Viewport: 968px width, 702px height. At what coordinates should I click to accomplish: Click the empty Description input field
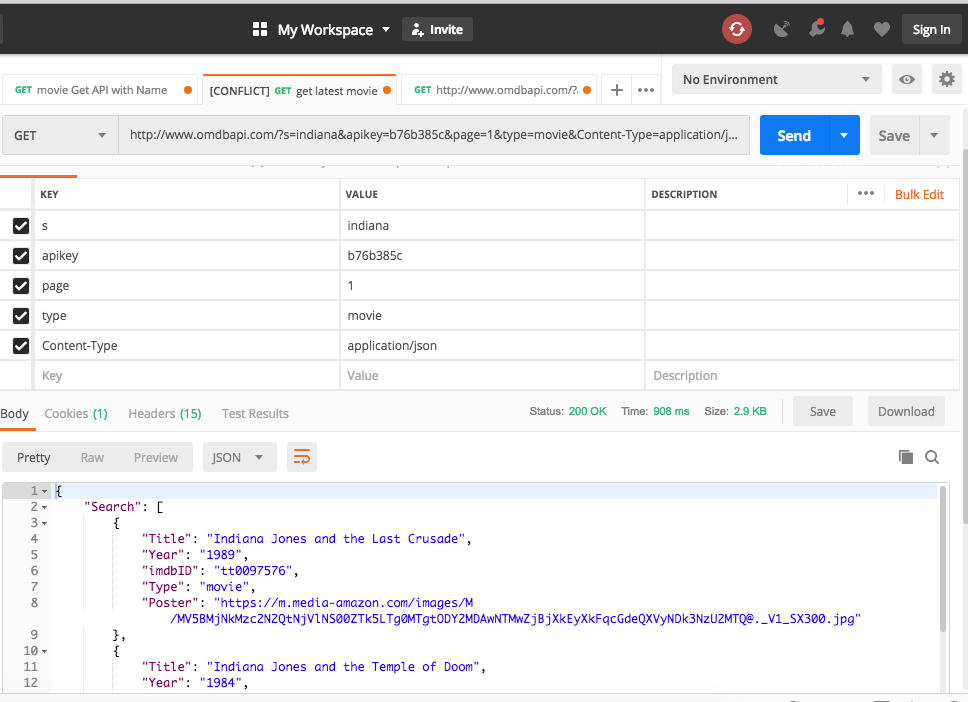click(x=802, y=375)
